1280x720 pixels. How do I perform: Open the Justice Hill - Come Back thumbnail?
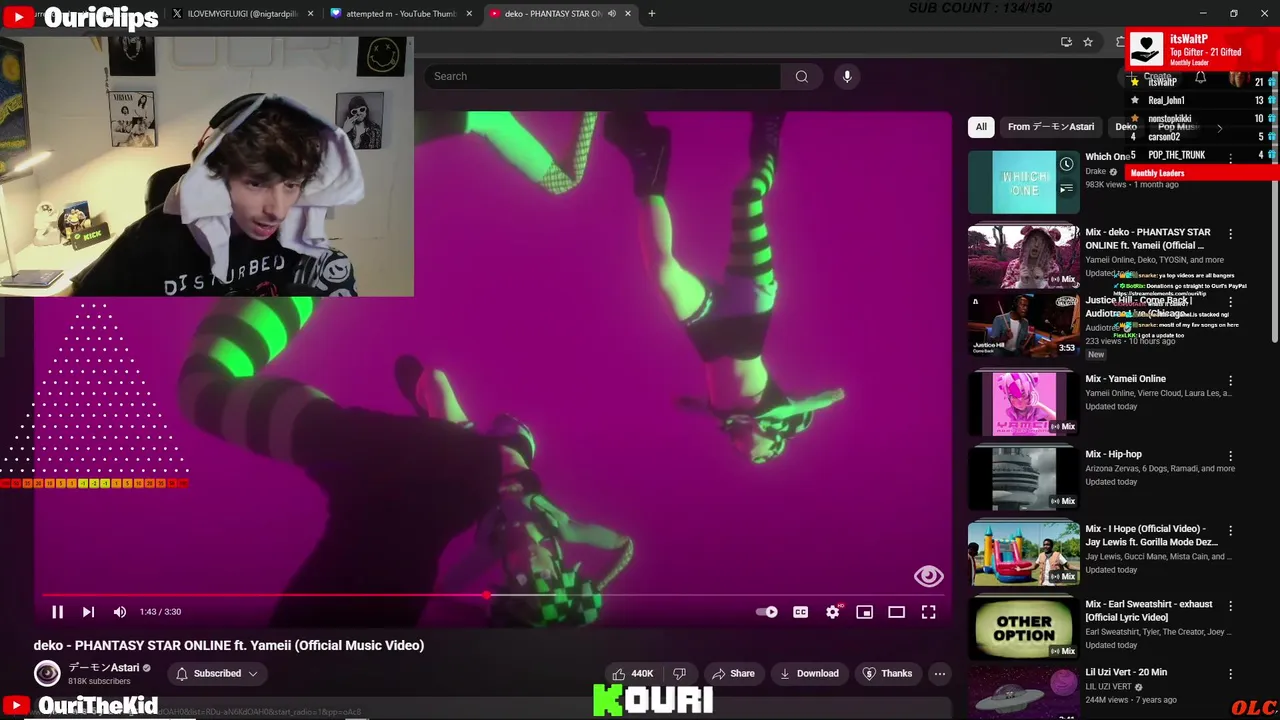coord(1024,325)
